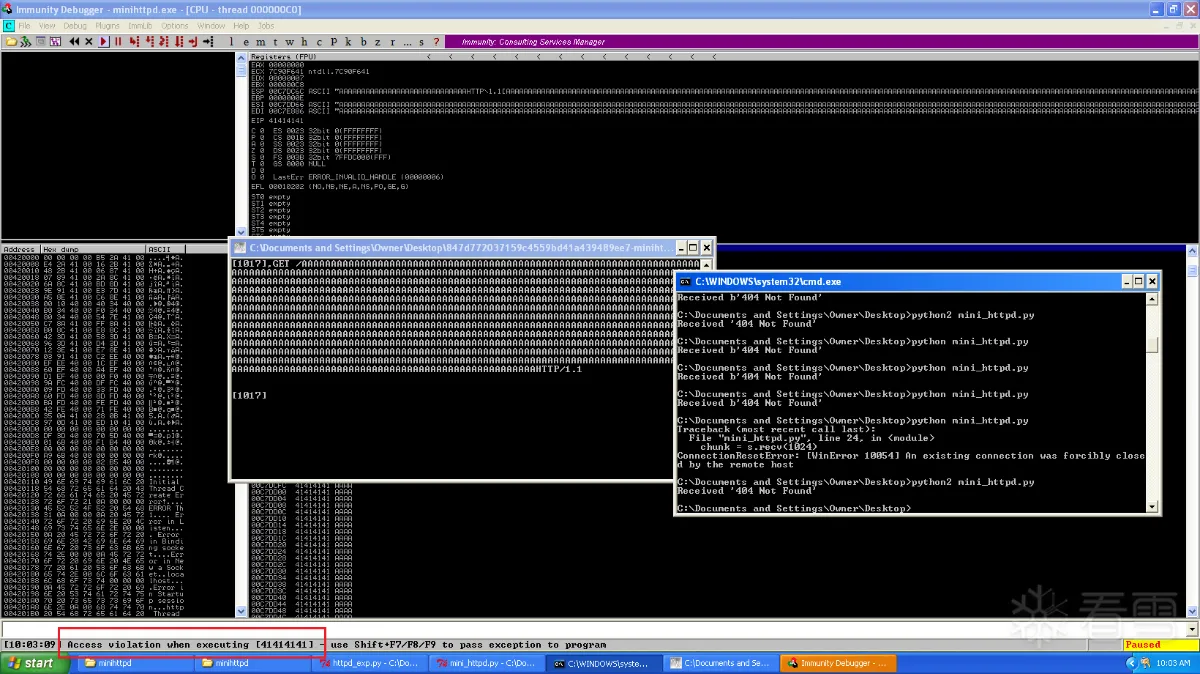The width and height of the screenshot is (1200, 674).
Task: Open the Help menu
Action: (241, 26)
